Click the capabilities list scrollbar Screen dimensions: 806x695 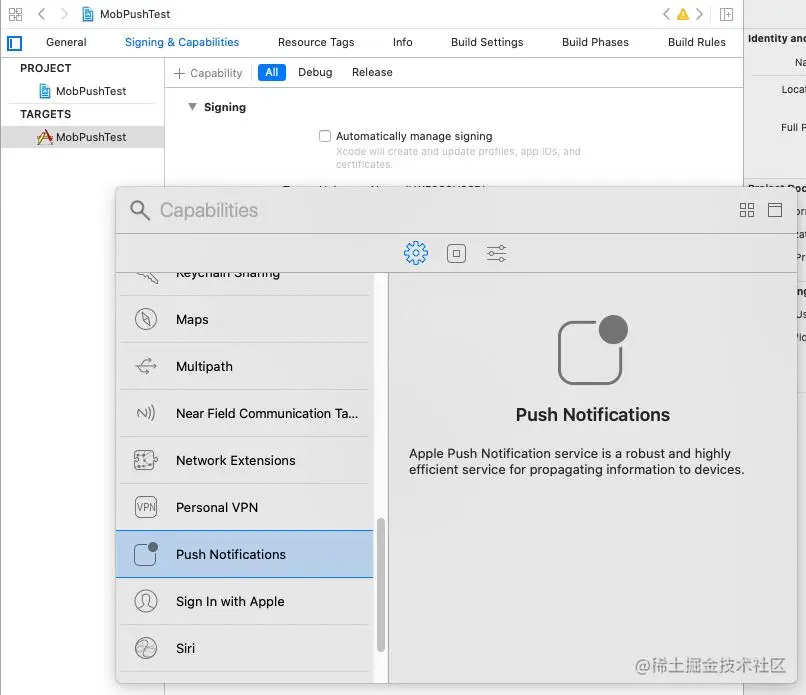[381, 585]
